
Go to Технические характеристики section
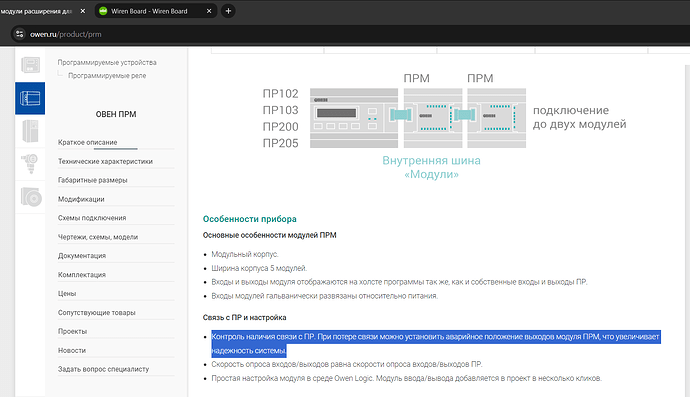click(105, 162)
